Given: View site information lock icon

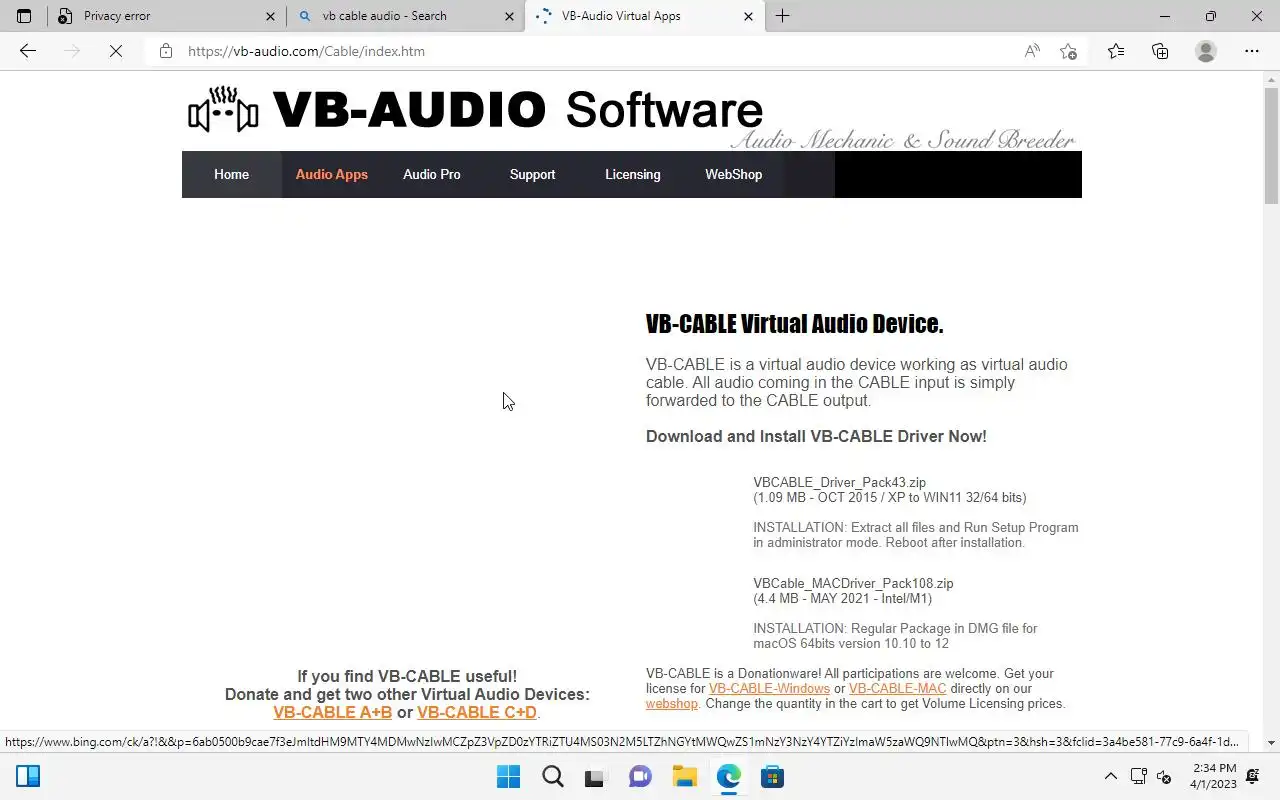Looking at the screenshot, I should tap(166, 51).
